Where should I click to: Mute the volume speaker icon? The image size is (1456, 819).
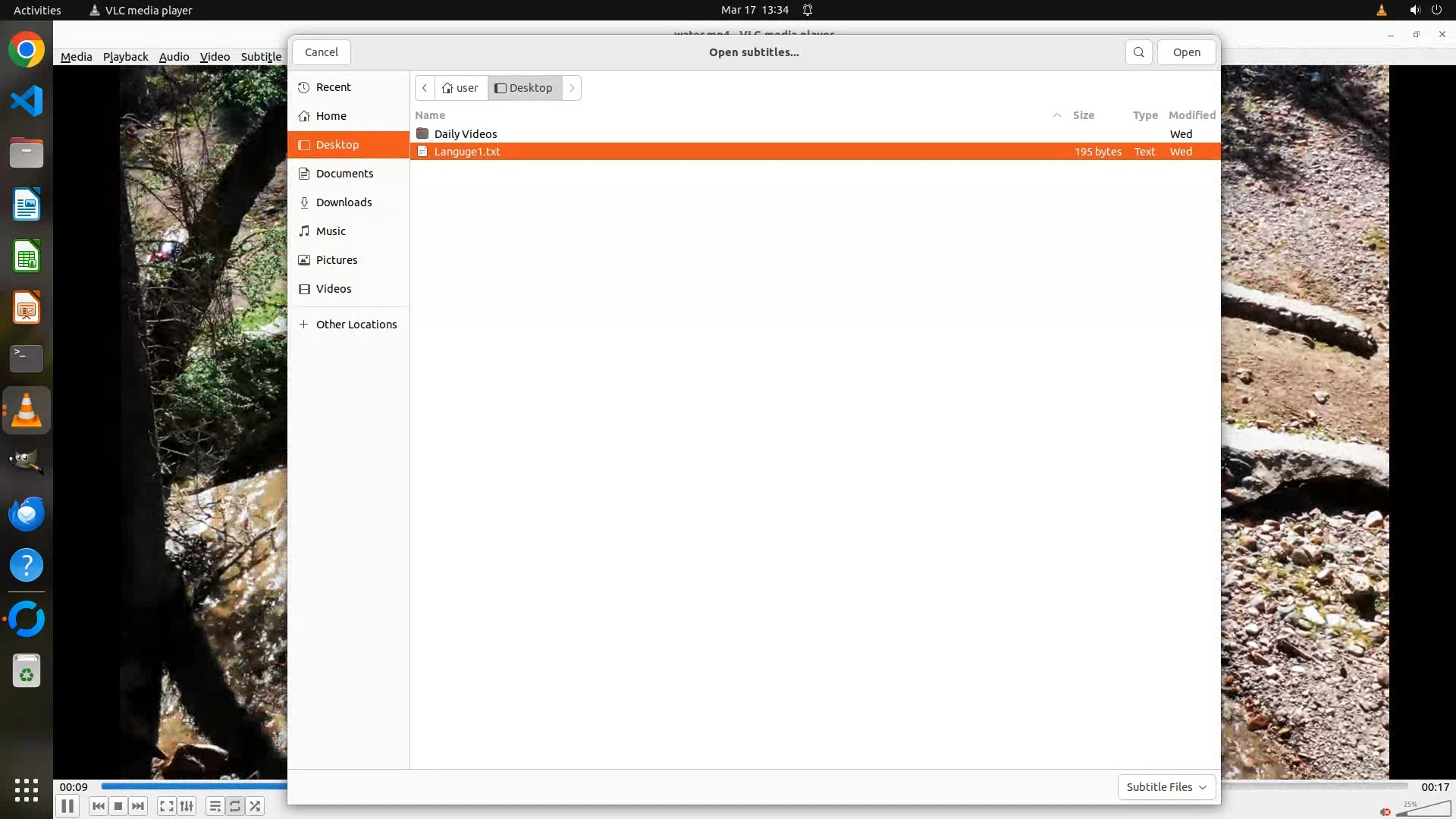pos(1385,811)
